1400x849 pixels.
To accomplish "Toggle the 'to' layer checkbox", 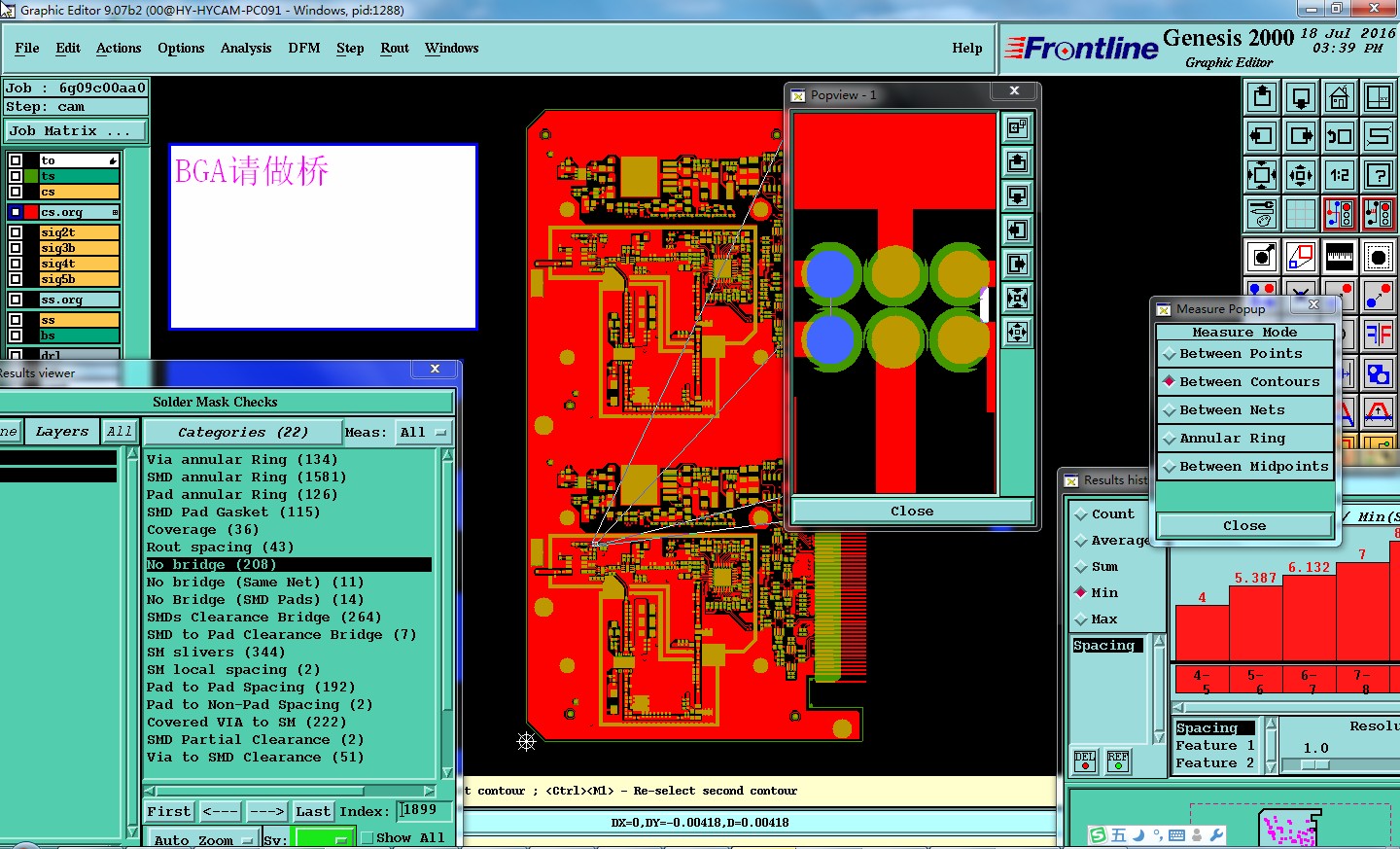I will [16, 160].
